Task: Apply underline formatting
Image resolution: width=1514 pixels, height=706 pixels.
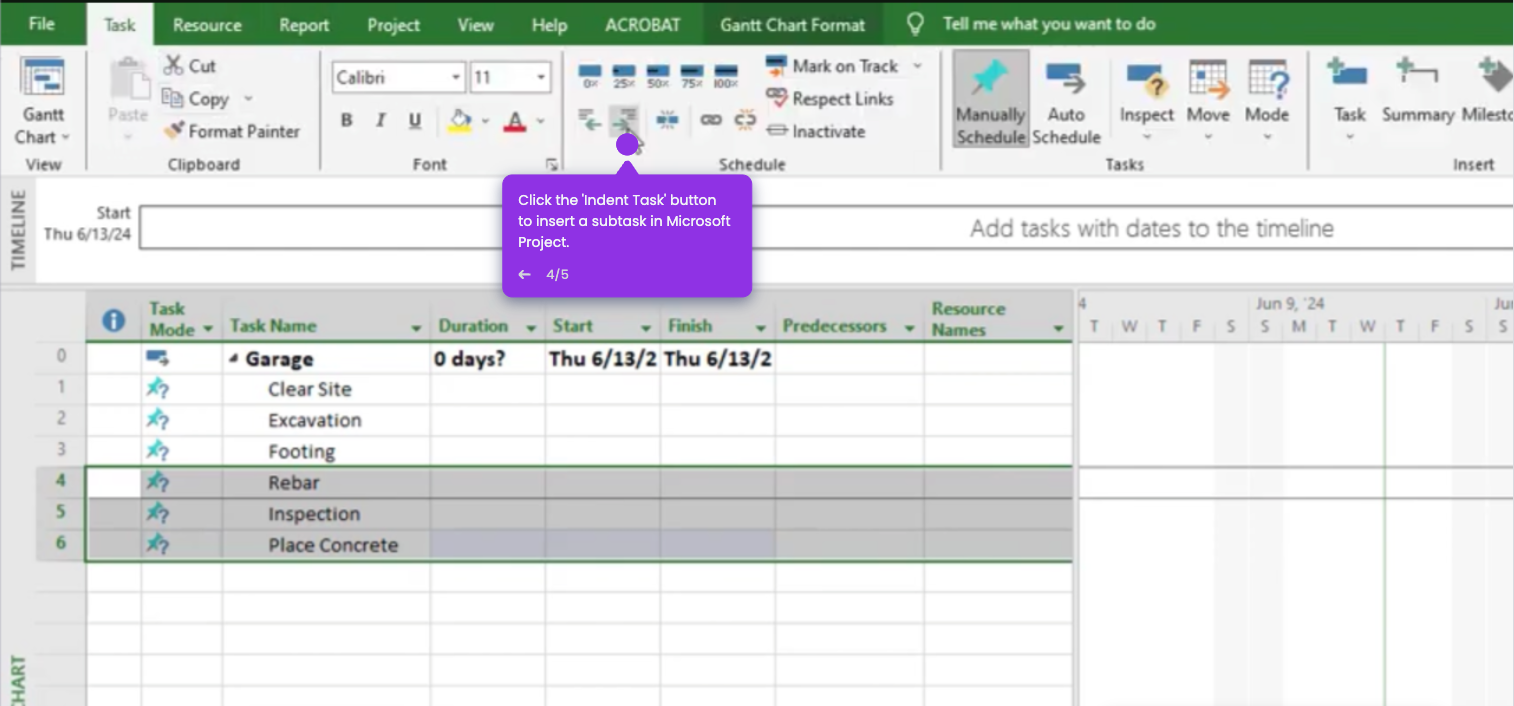Action: [414, 121]
